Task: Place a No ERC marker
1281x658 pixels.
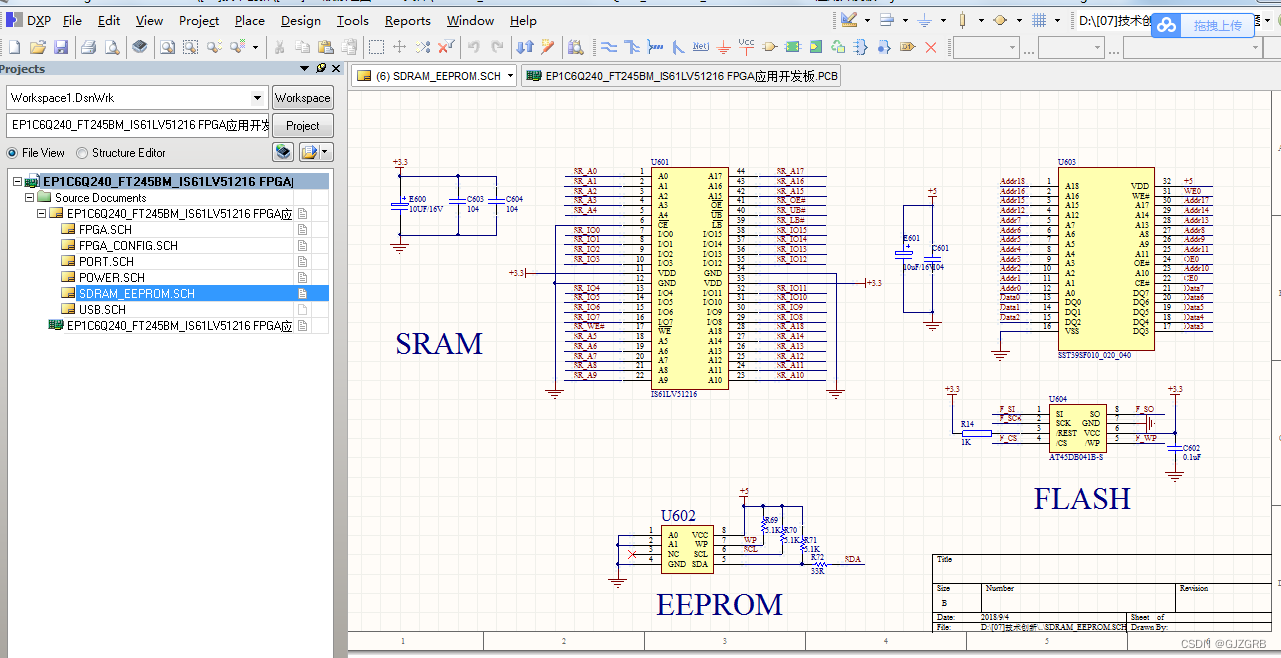Action: [x=930, y=47]
